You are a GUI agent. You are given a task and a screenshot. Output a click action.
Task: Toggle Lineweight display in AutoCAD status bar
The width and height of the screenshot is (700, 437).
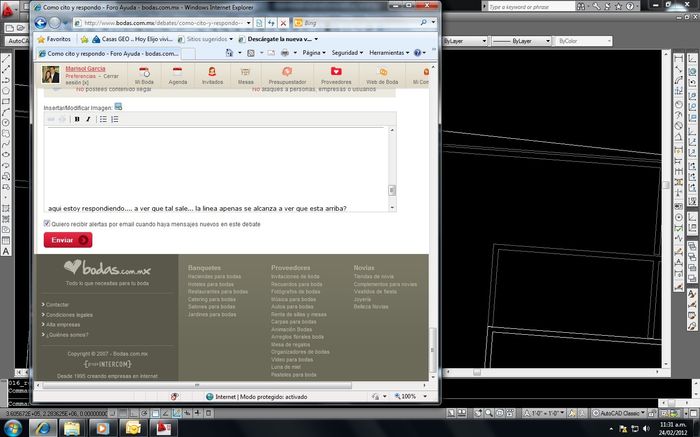pos(198,413)
